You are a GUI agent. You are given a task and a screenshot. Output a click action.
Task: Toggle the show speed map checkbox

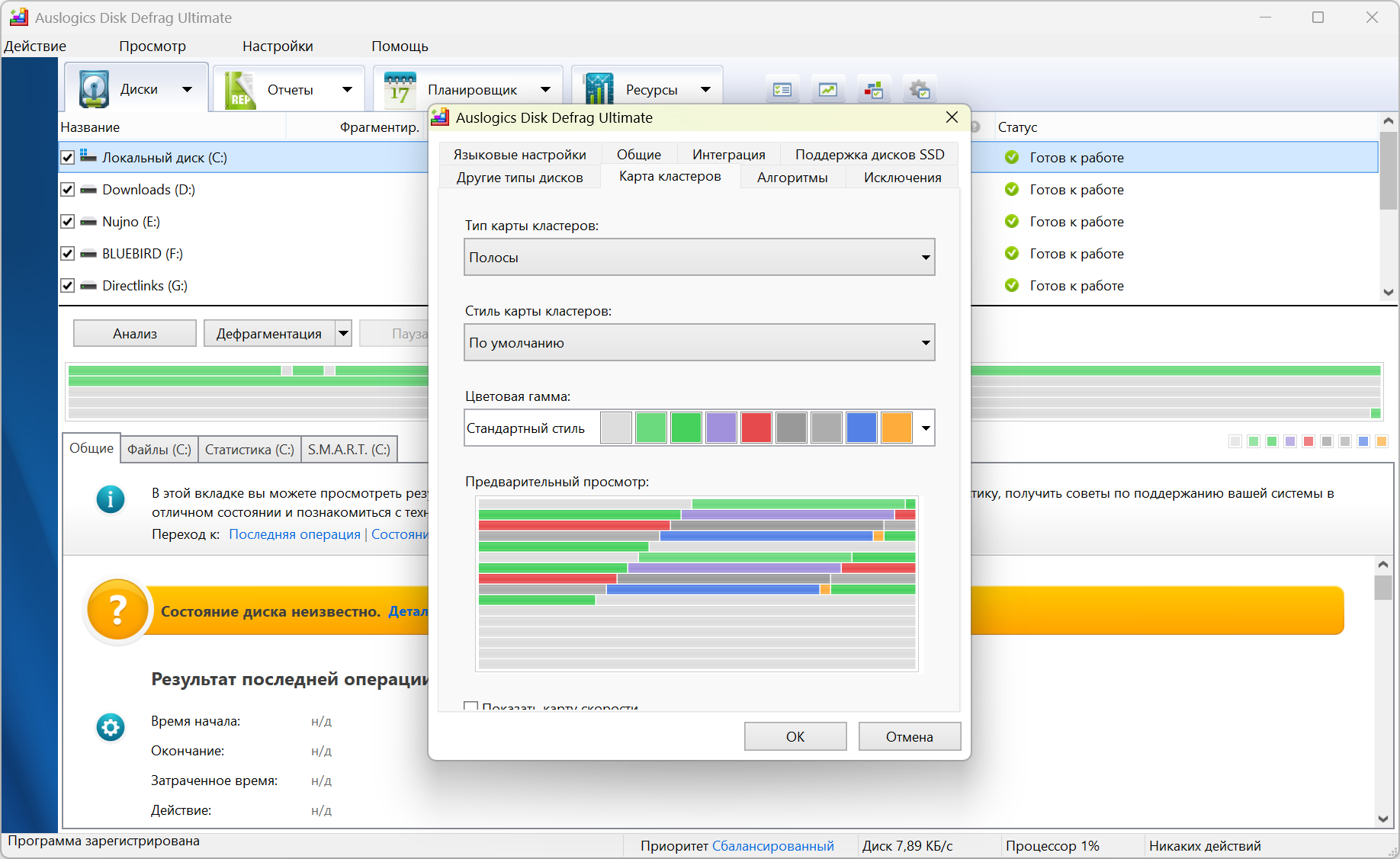click(471, 707)
